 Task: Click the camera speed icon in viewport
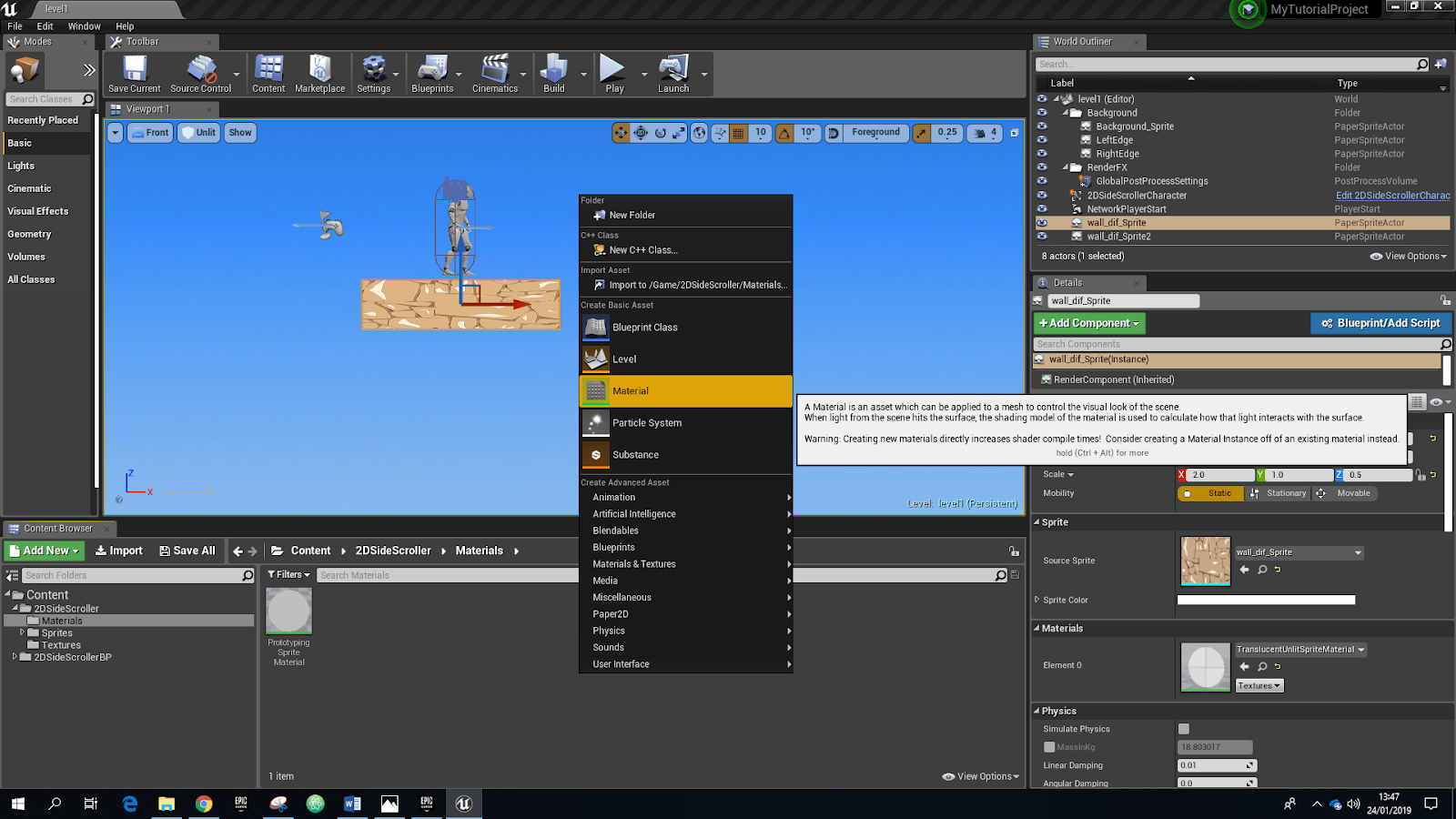pos(981,133)
